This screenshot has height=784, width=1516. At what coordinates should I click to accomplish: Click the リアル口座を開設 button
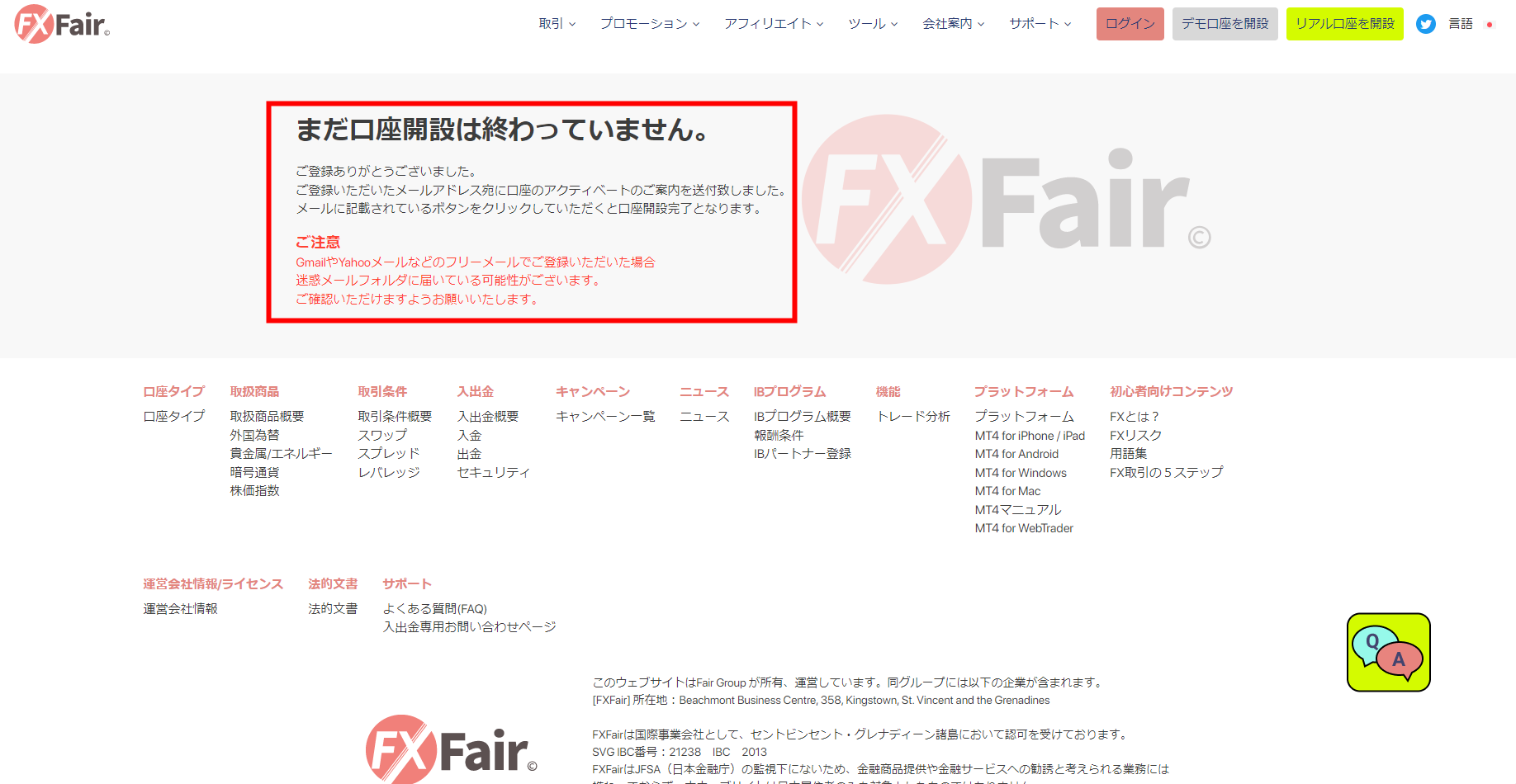(x=1345, y=24)
